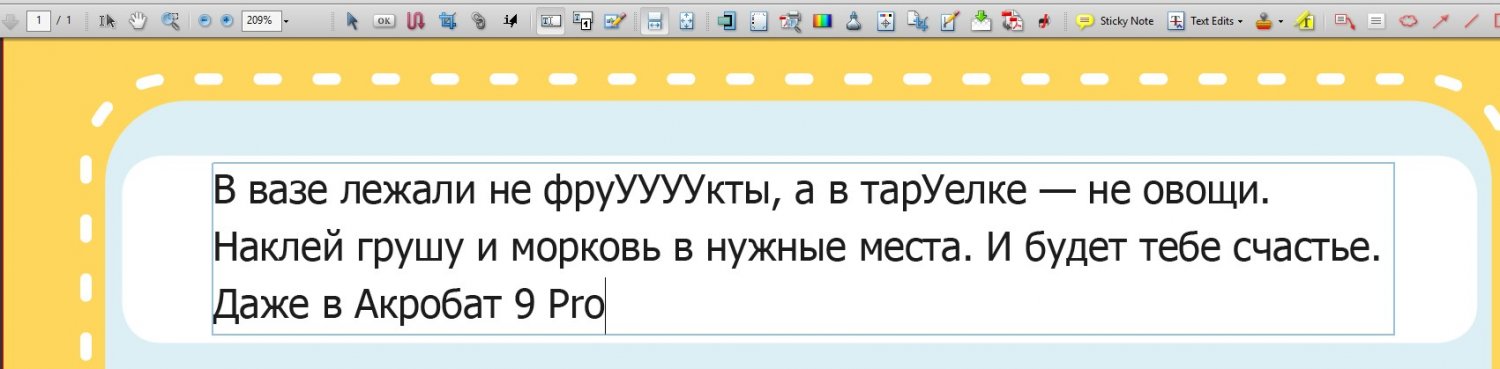Toggle the Fit Width scrolling view
Image resolution: width=1500 pixels, height=369 pixels.
pyautogui.click(x=654, y=20)
